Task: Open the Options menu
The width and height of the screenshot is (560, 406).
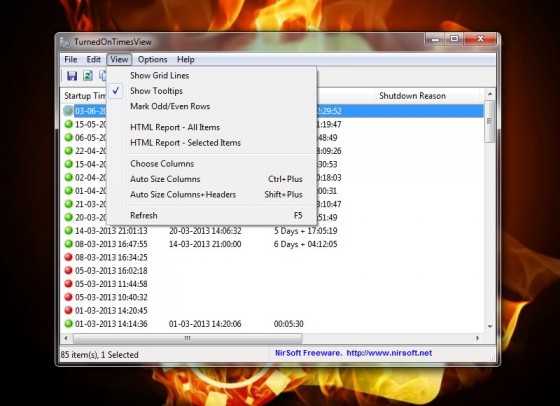Action: [152, 59]
